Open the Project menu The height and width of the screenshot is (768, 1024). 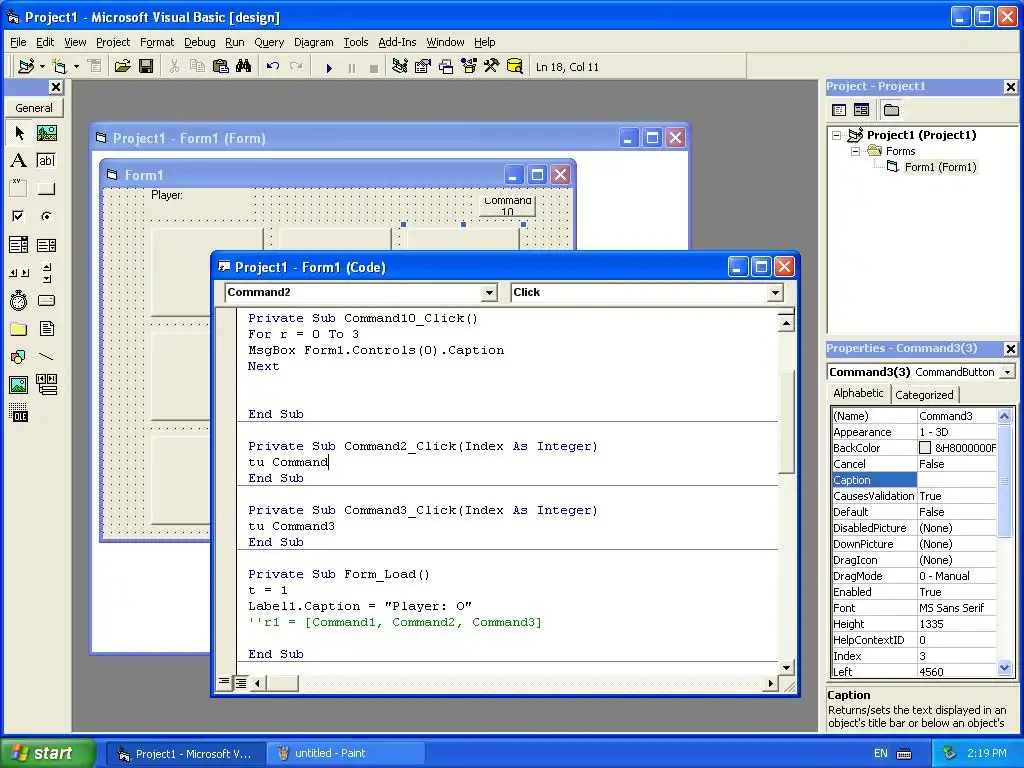pos(113,42)
